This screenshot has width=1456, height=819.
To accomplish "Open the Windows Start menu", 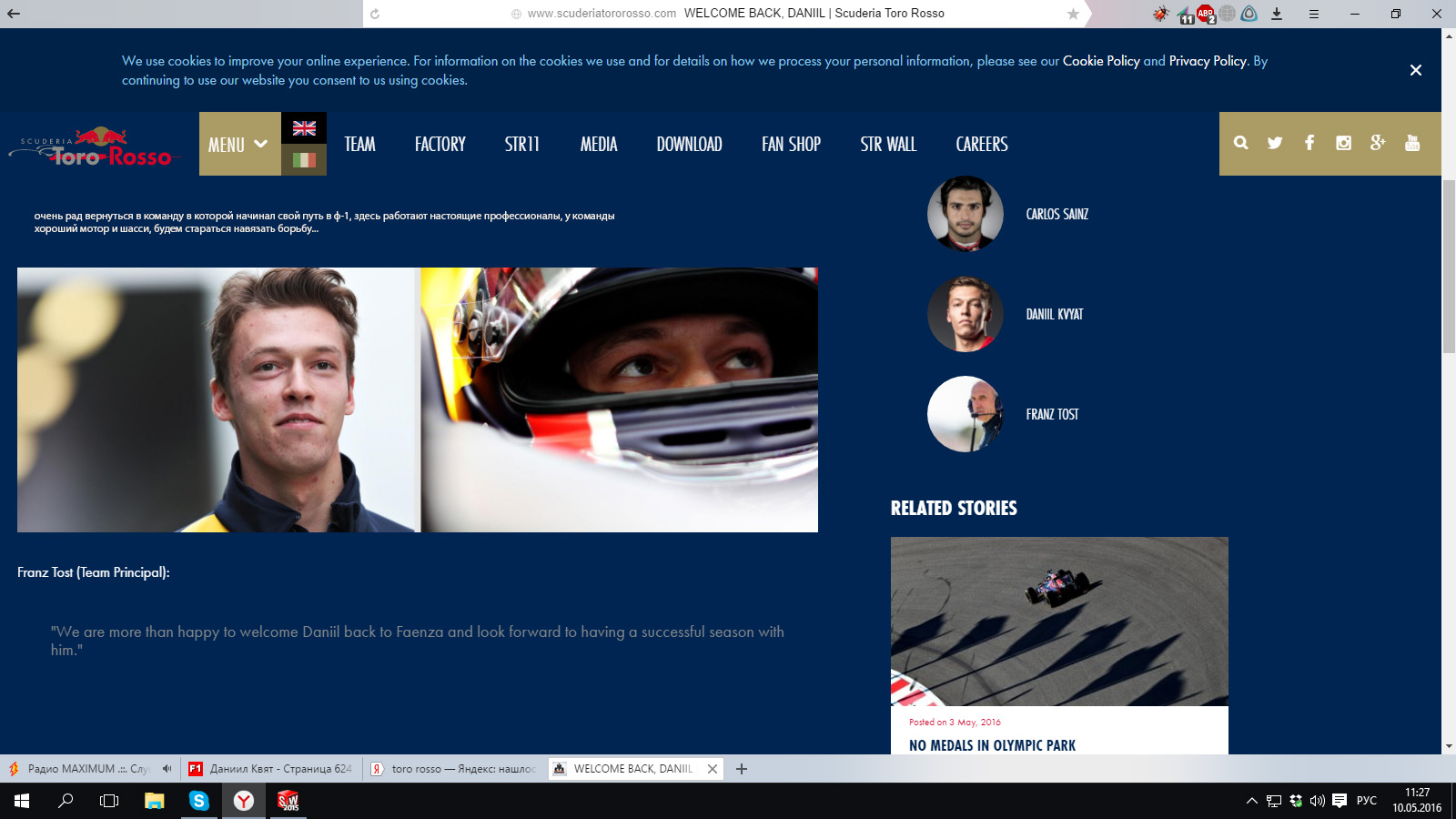I will (x=22, y=801).
